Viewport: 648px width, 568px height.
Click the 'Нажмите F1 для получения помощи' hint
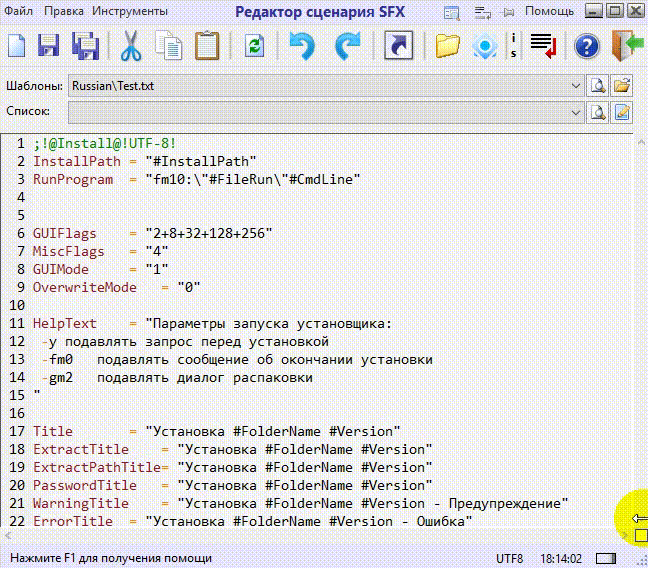pyautogui.click(x=111, y=558)
